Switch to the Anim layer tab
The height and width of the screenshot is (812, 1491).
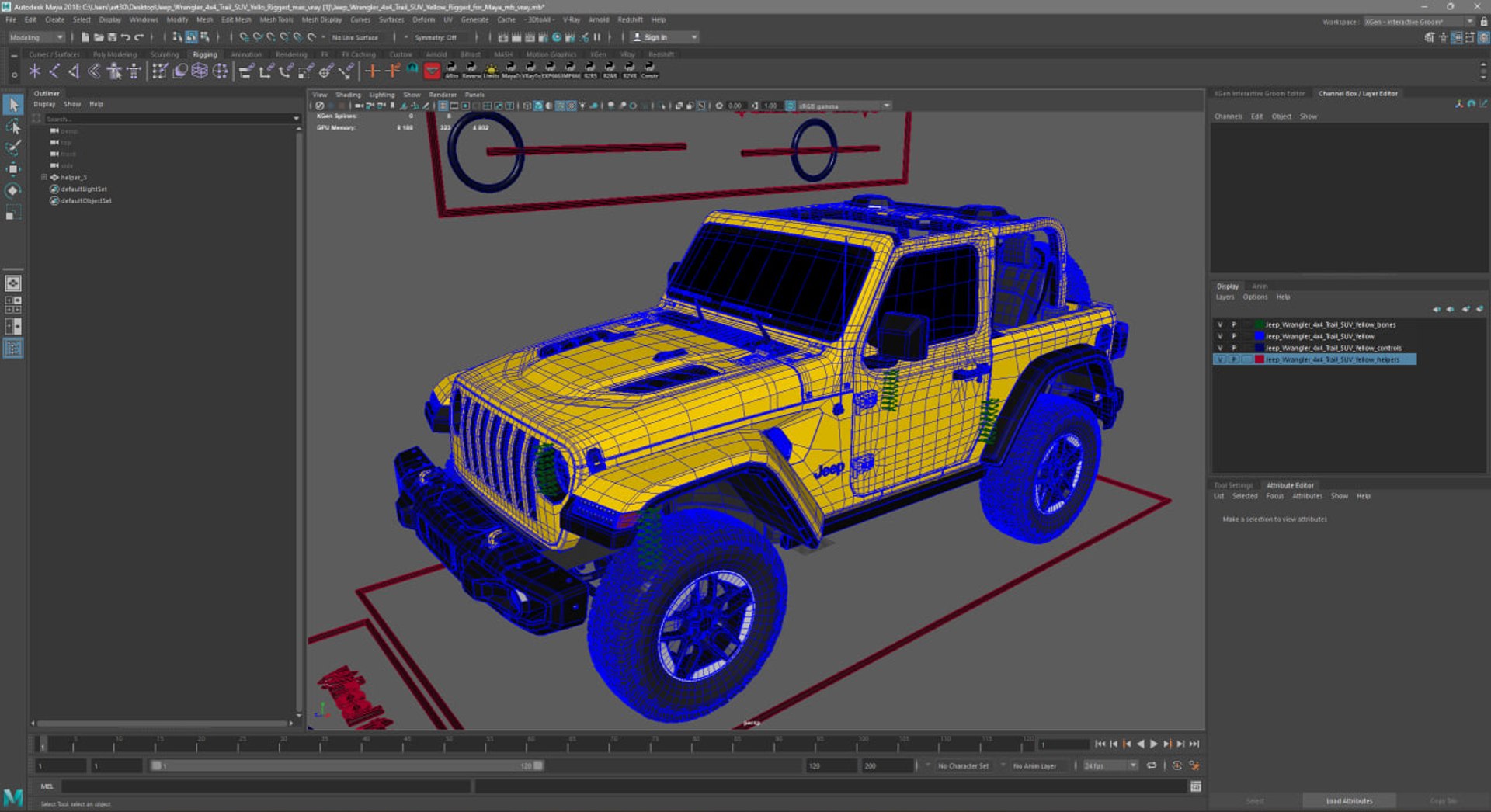point(1260,286)
